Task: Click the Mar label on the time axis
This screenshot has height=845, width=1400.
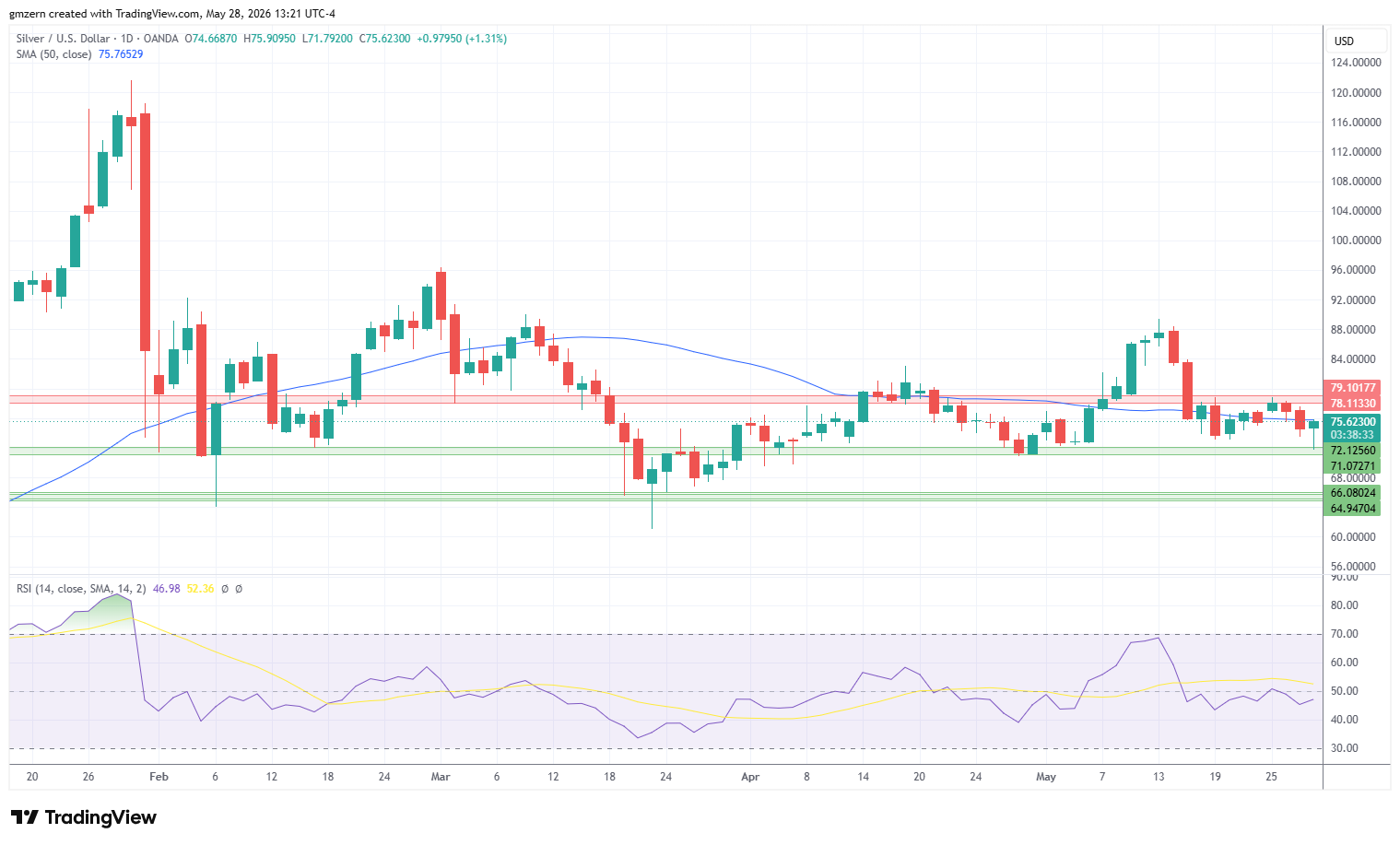Action: 441,777
